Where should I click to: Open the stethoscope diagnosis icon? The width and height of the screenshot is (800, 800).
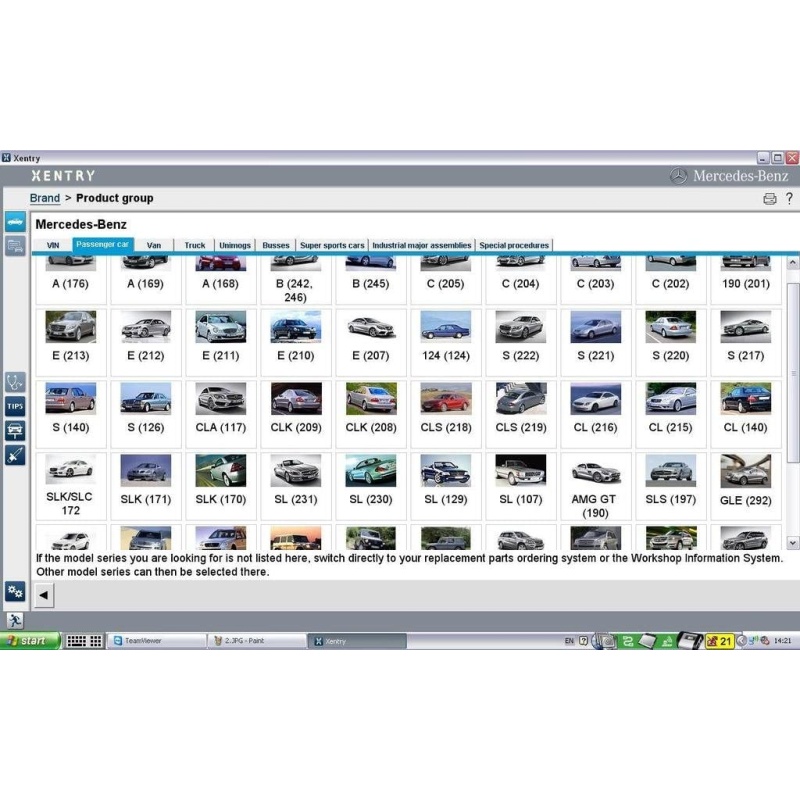point(15,382)
